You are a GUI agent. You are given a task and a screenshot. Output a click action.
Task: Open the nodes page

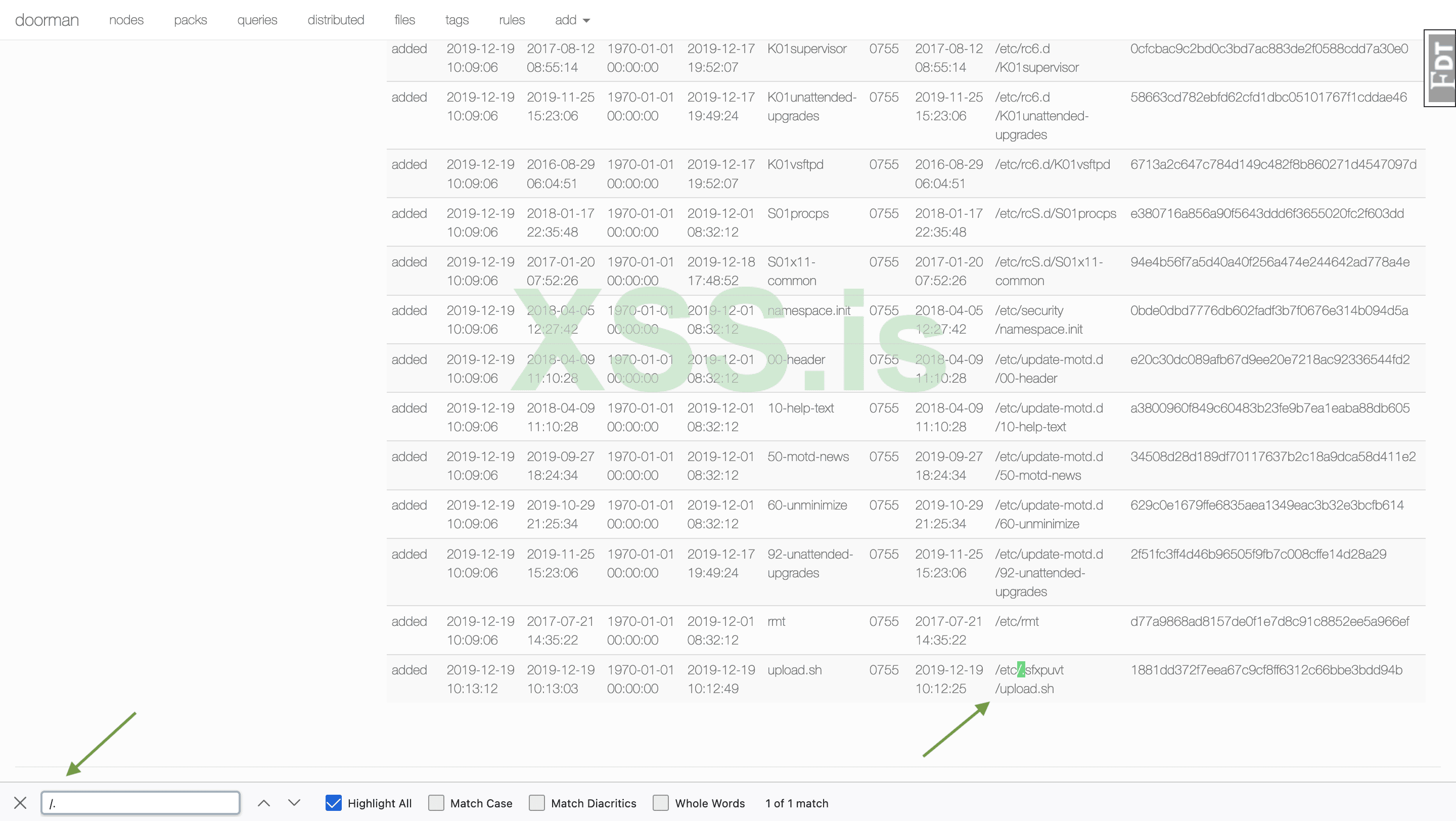click(x=126, y=20)
